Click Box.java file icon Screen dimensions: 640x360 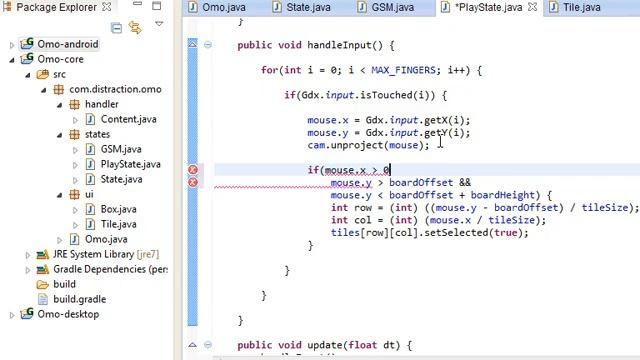tap(90, 209)
